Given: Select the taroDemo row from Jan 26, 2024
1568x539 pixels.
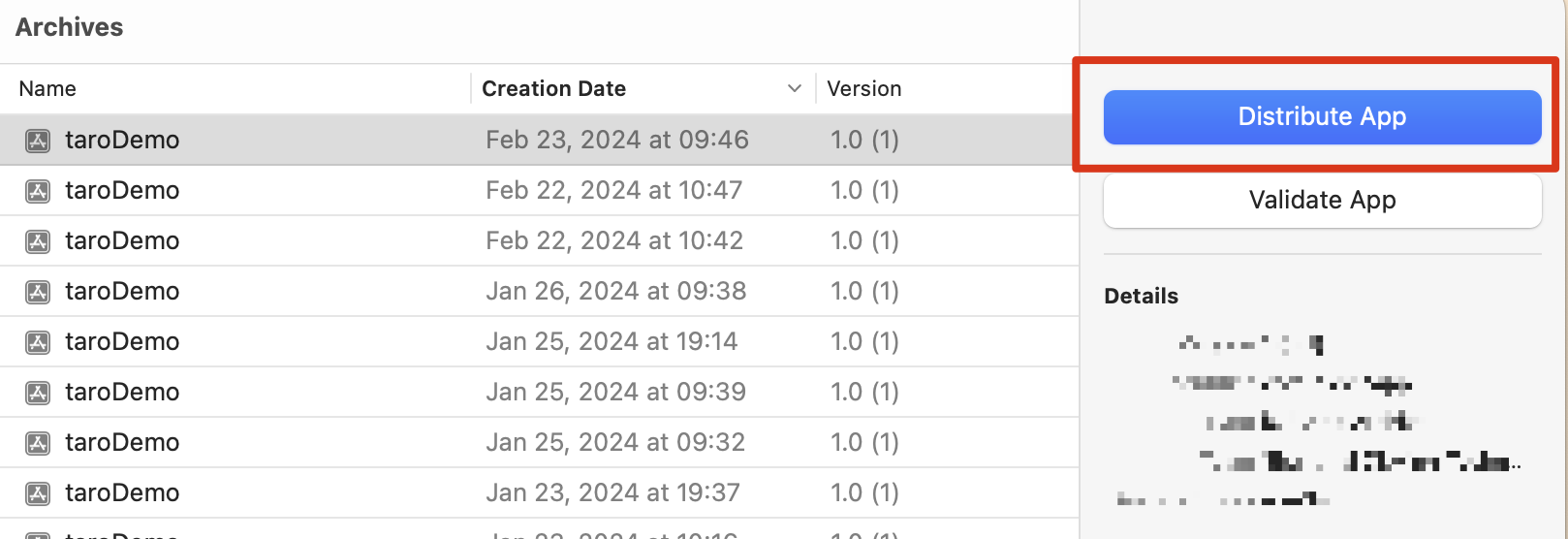Looking at the screenshot, I should pyautogui.click(x=539, y=291).
